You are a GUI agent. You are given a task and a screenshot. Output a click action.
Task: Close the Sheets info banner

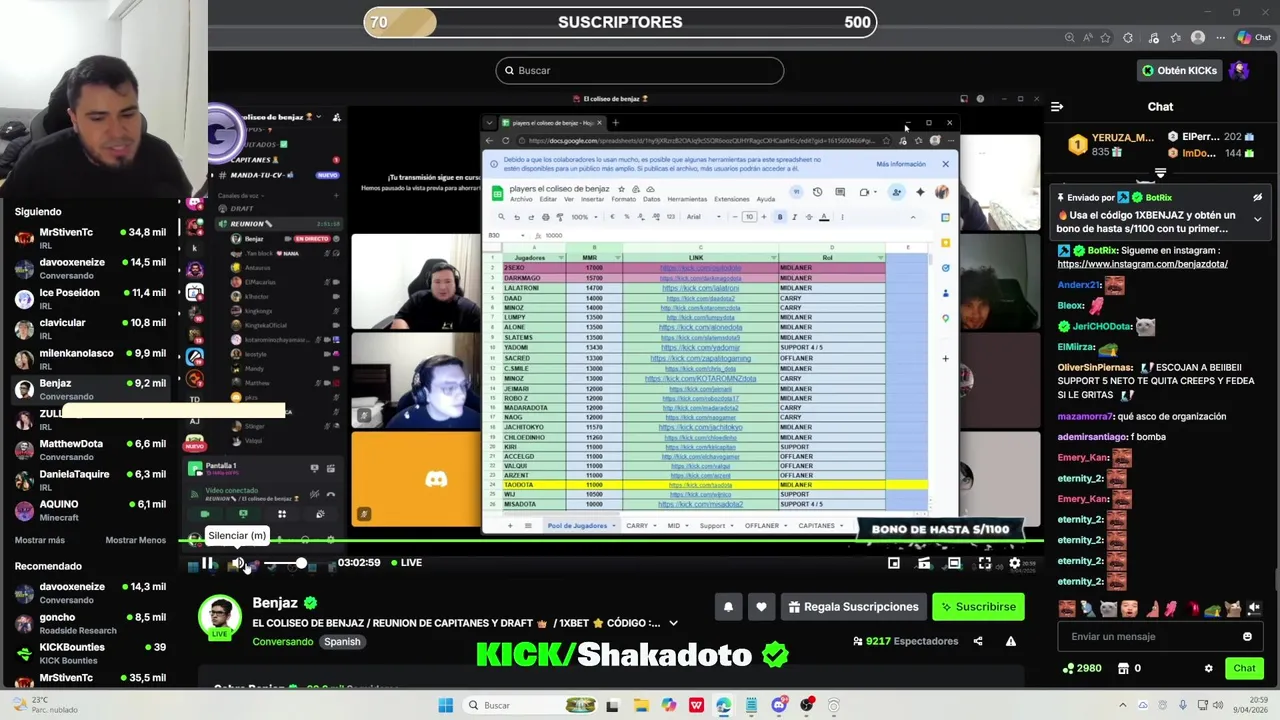[x=945, y=164]
